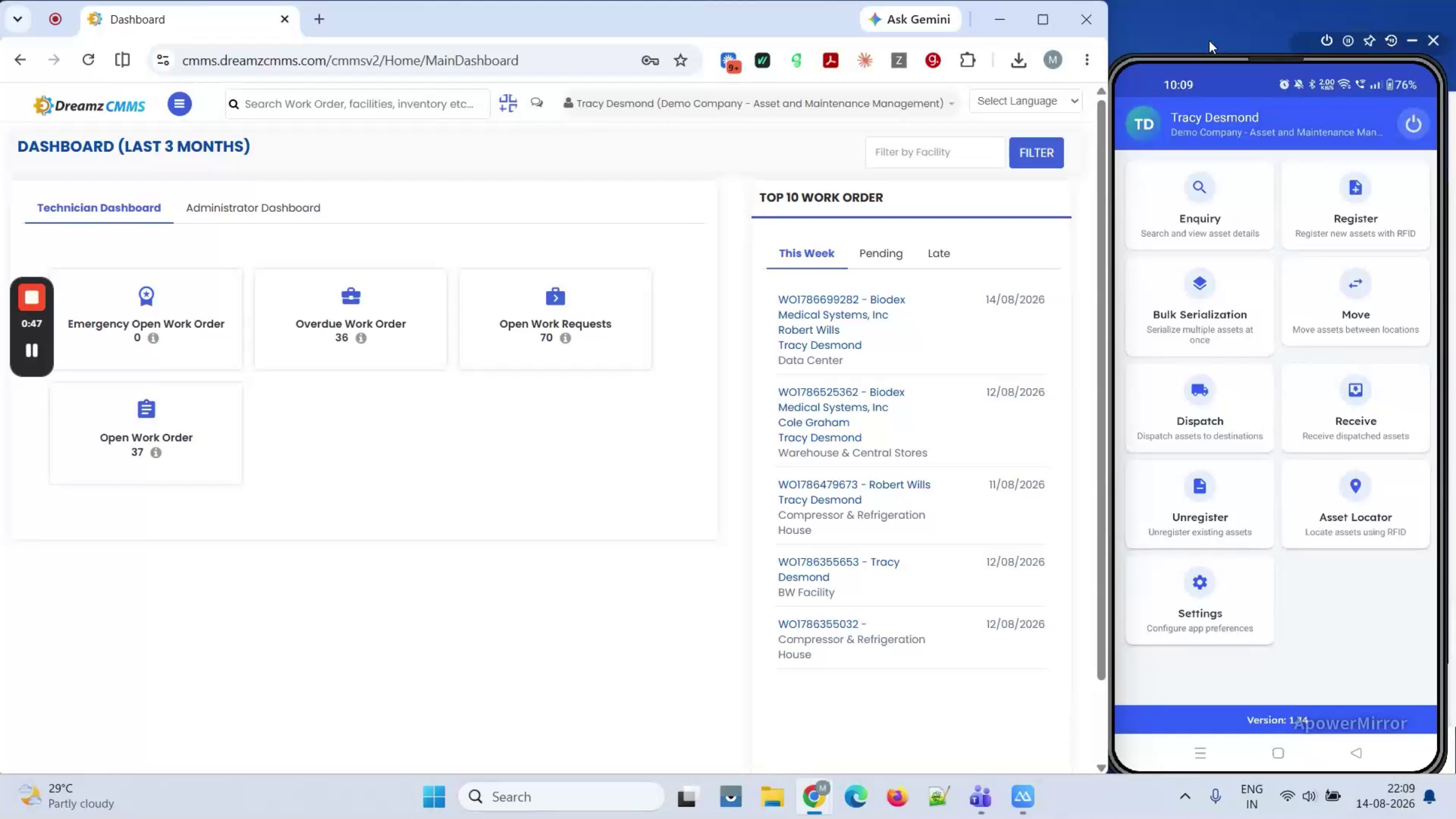Switch to the Administrator Dashboard tab
Screen dimensions: 1456x819
pos(253,207)
